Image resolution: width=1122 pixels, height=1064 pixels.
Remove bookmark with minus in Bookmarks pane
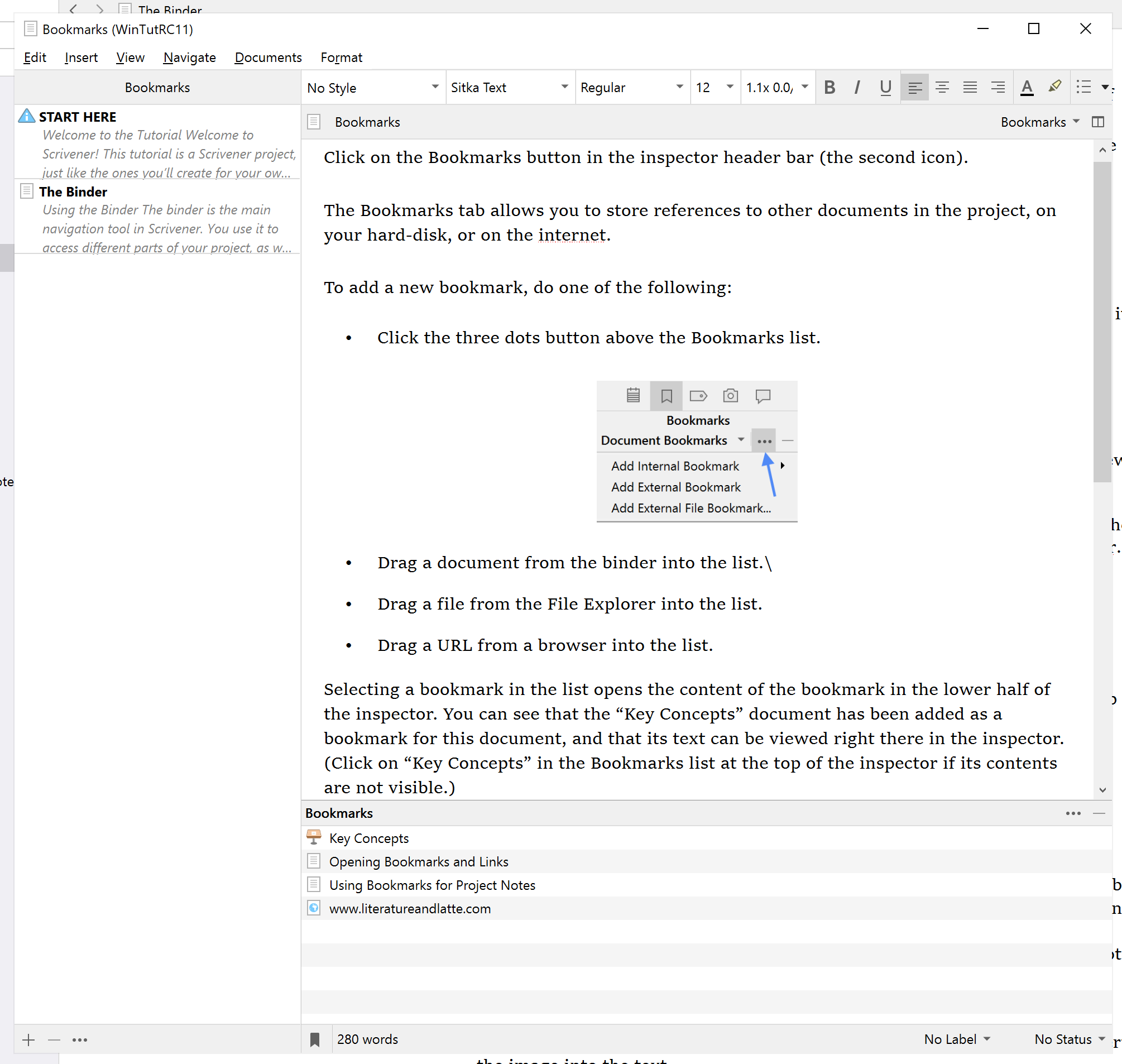click(1099, 813)
